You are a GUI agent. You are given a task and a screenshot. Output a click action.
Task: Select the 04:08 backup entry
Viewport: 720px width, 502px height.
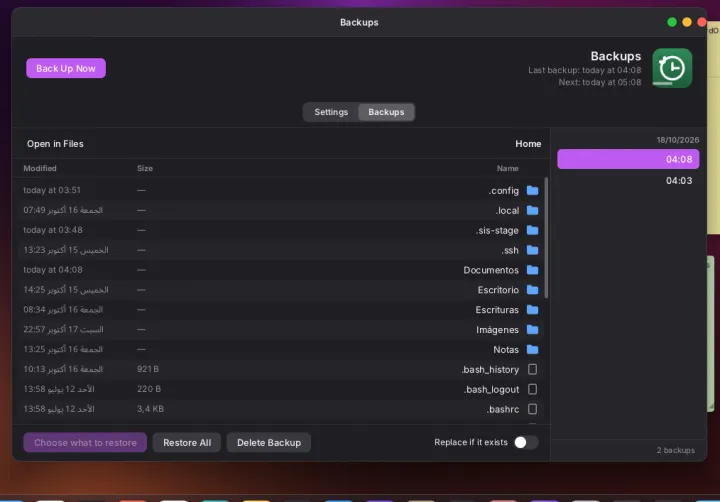(628, 159)
